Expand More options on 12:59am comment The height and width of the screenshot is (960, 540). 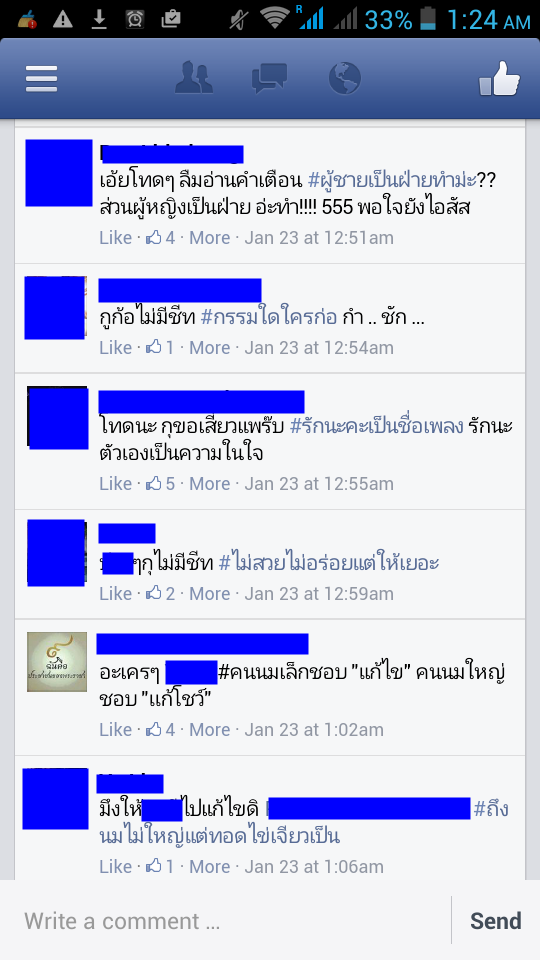tap(210, 593)
